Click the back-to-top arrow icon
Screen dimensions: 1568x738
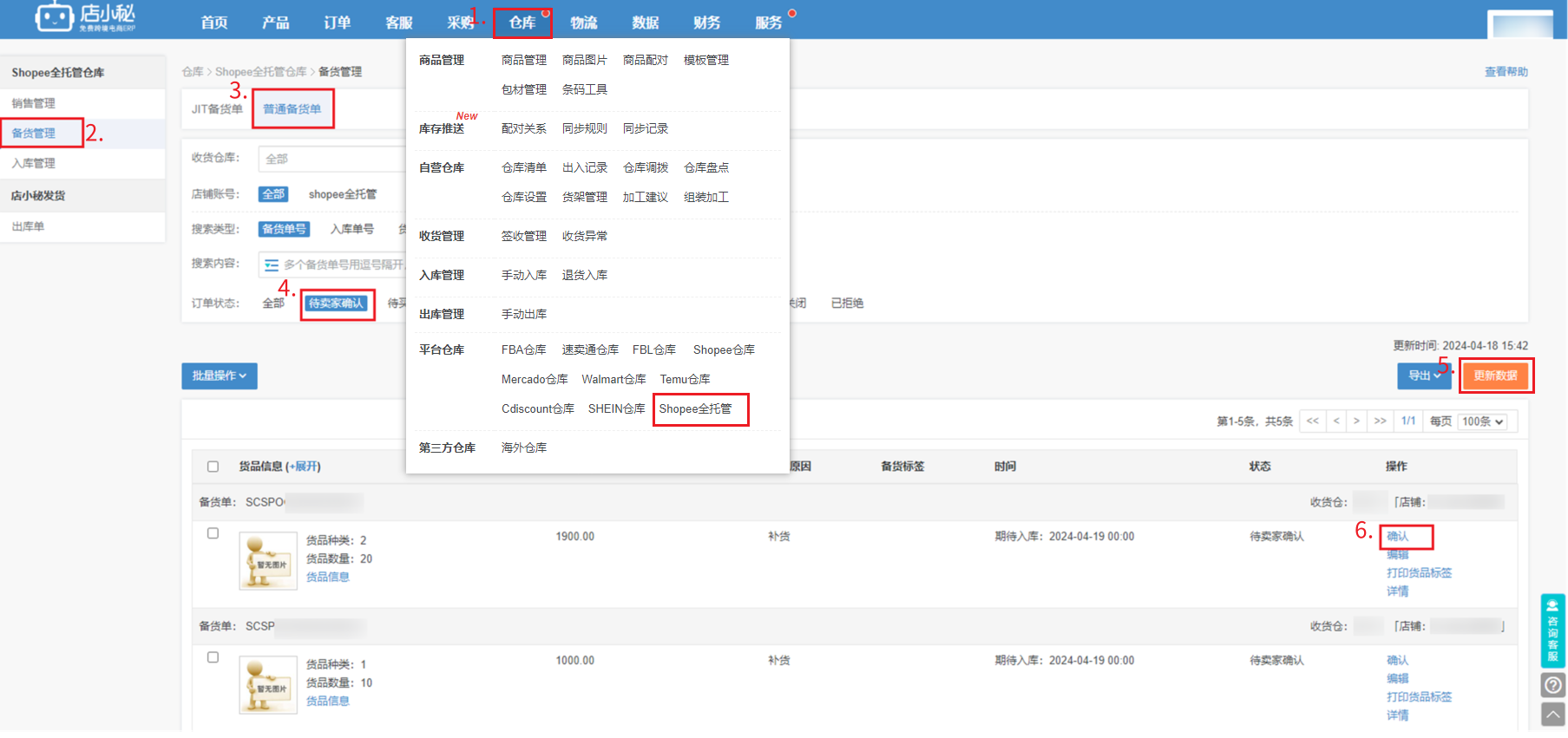1552,715
